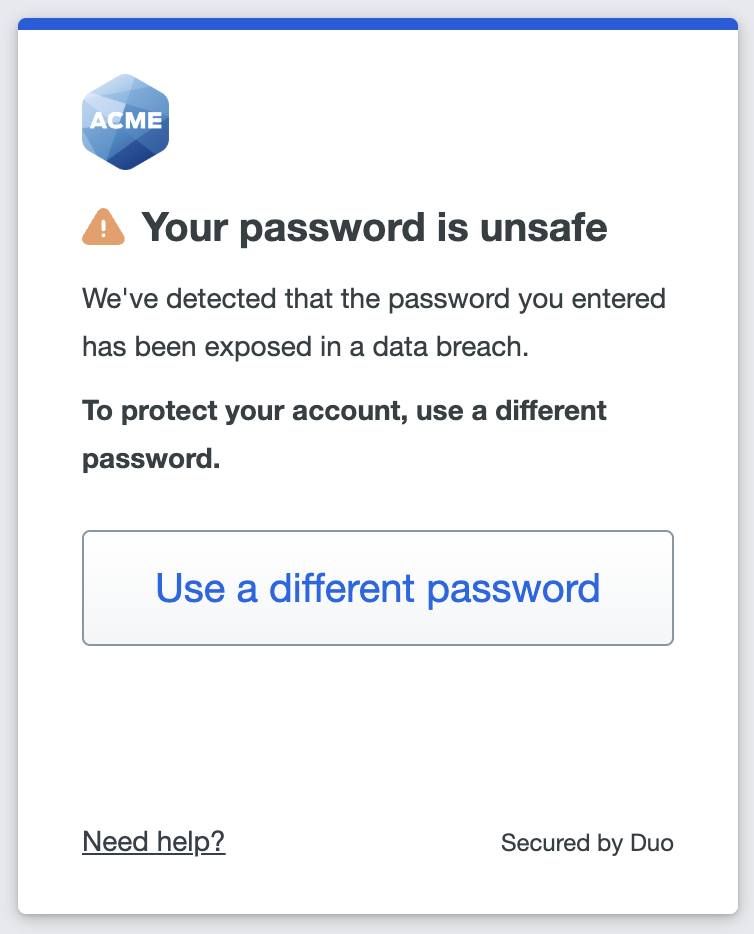Click the alert icon beside the unsafe password heading
Image resolution: width=754 pixels, height=934 pixels.
pos(103,226)
